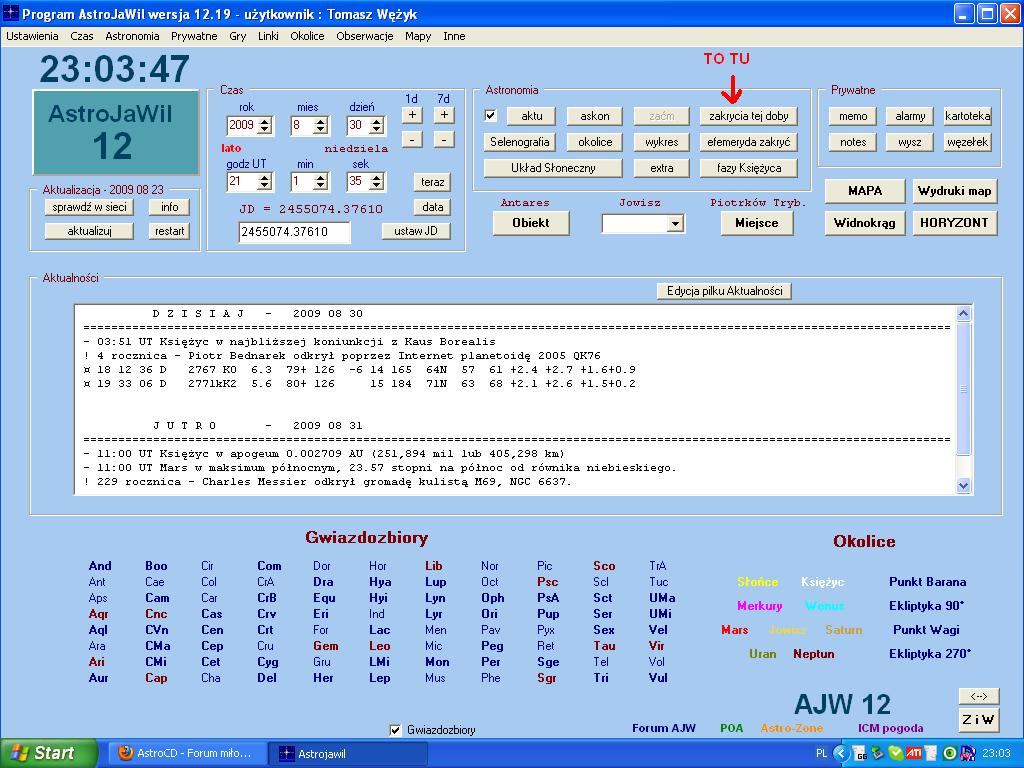The width and height of the screenshot is (1024, 768).
Task: Open the Obserwacje menu
Action: pyautogui.click(x=364, y=37)
